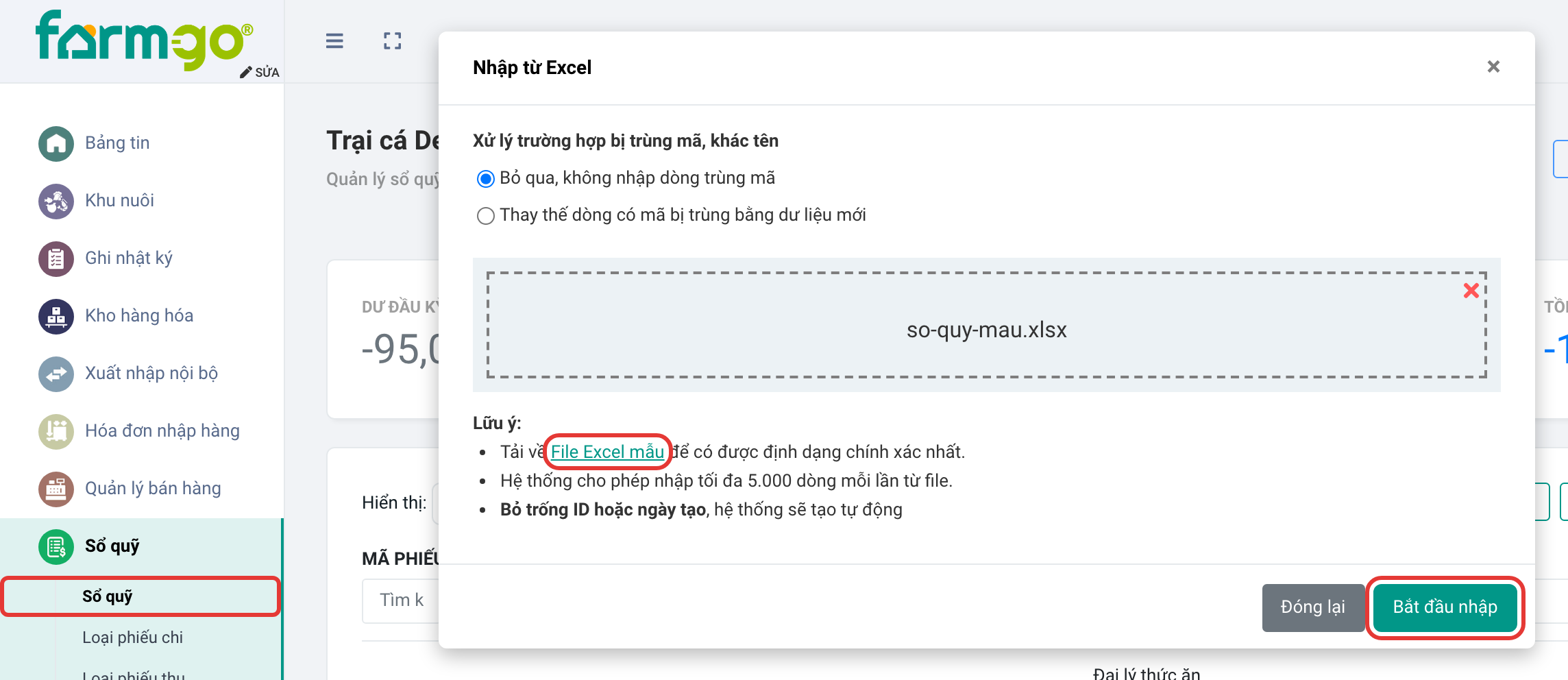
Task: Click the Ghi nhật ký clipboard icon
Action: point(56,258)
